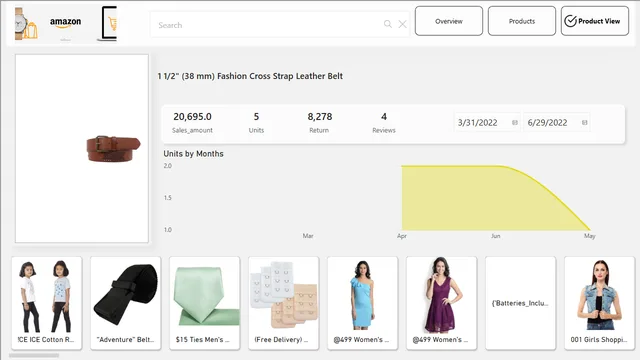Click the shopping cart tablet image
The width and height of the screenshot is (640, 360).
pyautogui.click(x=107, y=24)
